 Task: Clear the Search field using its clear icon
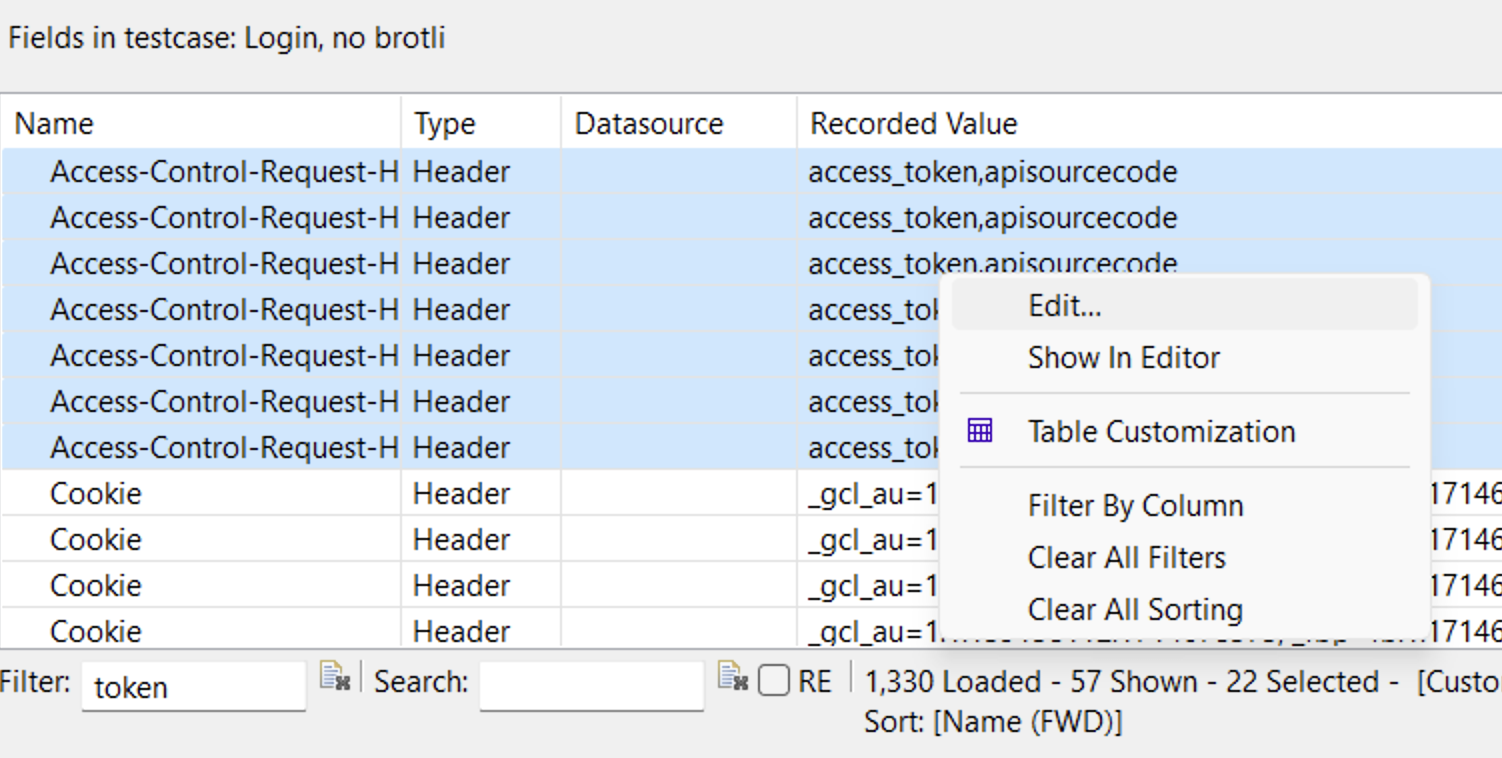click(x=733, y=677)
